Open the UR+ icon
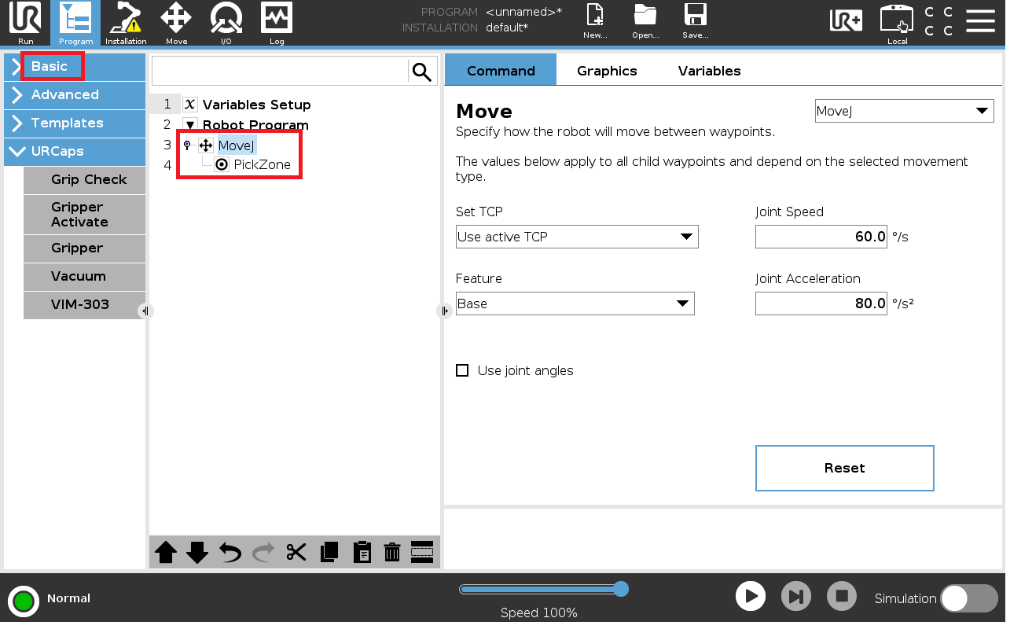 click(x=846, y=20)
